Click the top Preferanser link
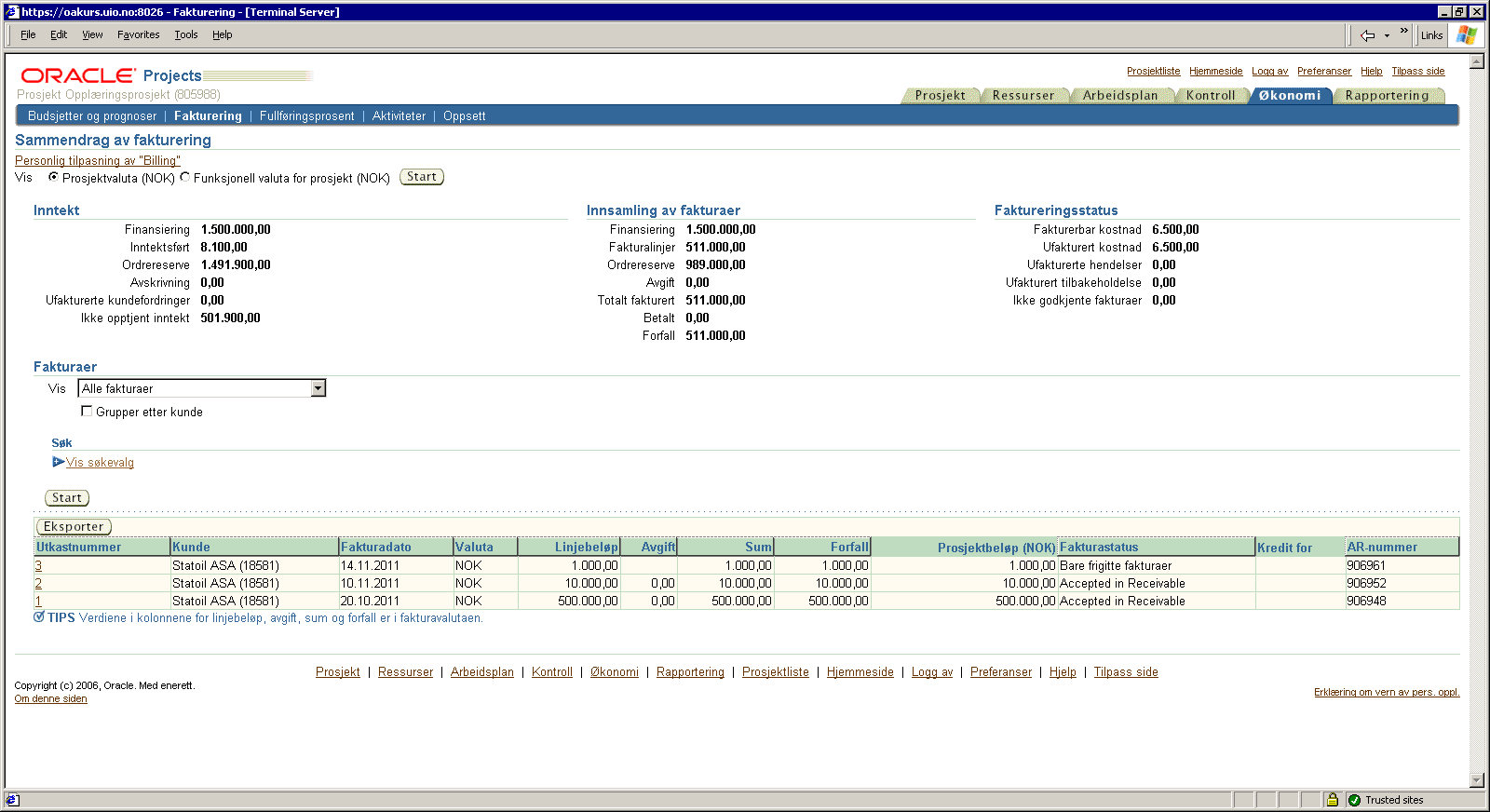This screenshot has height=812, width=1490. [x=1323, y=71]
